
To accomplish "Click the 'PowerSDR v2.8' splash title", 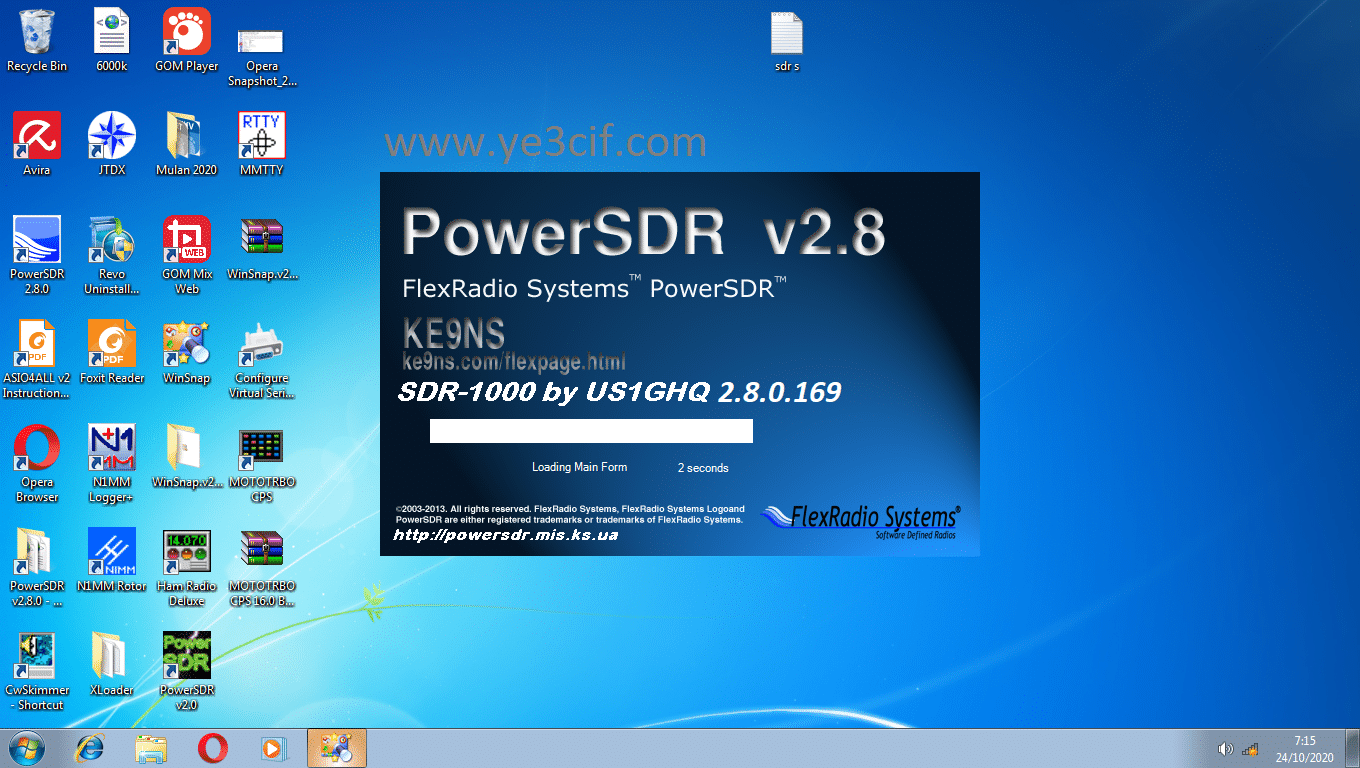I will [644, 233].
